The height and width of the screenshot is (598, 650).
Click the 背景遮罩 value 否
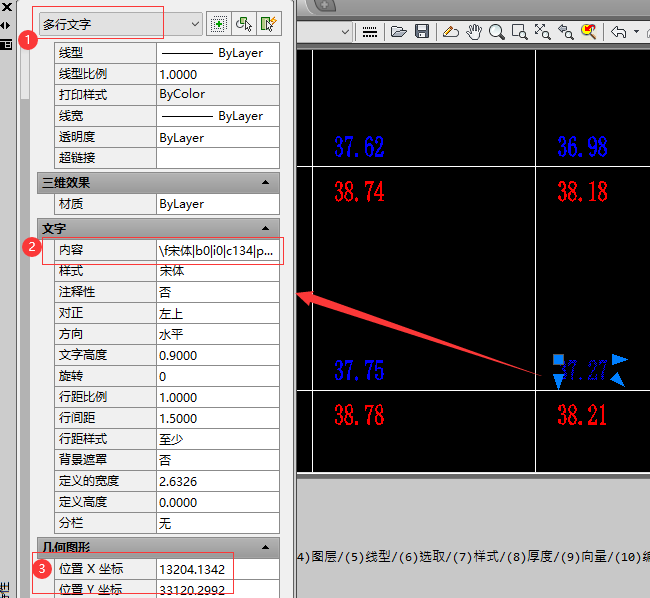pyautogui.click(x=218, y=460)
